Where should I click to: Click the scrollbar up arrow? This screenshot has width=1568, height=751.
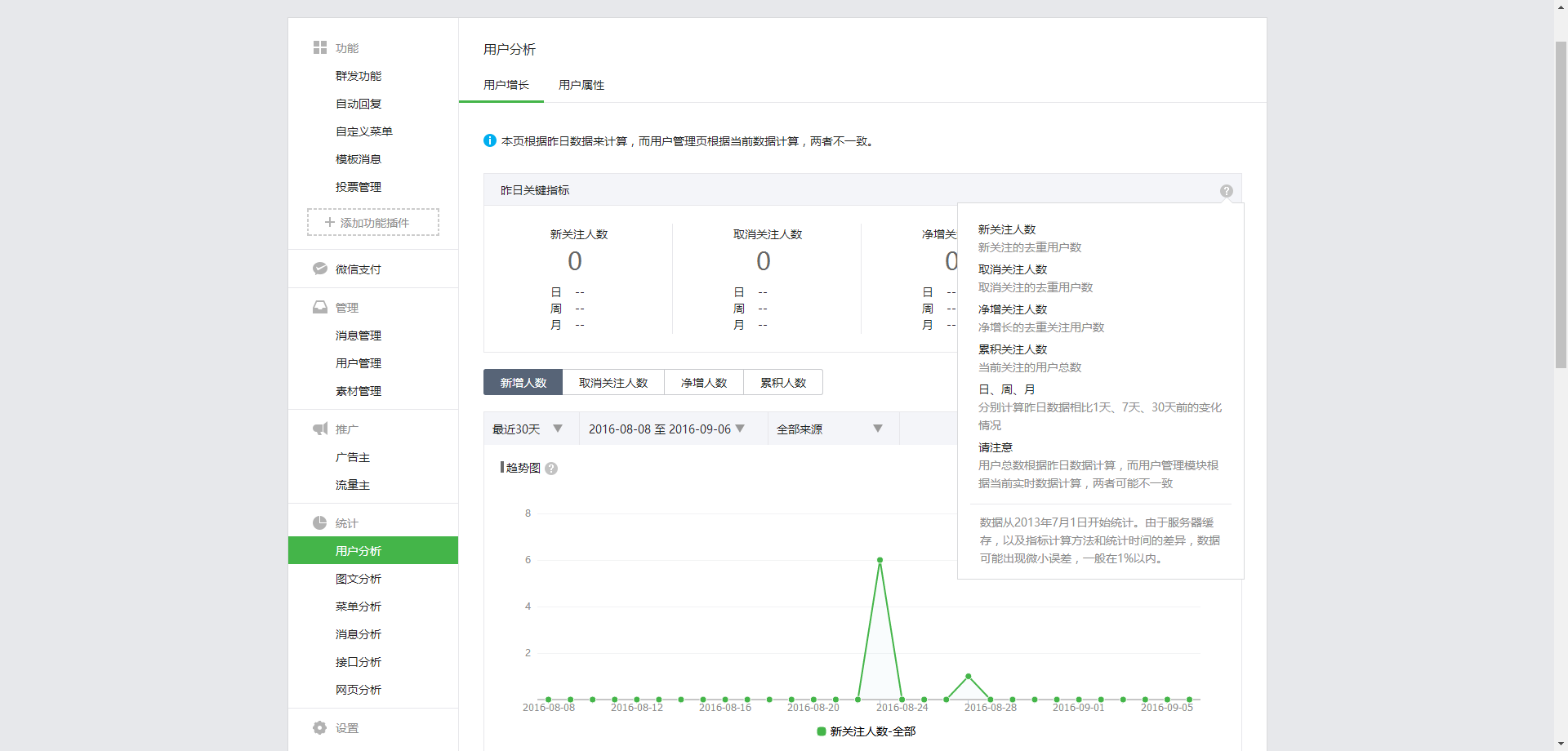pyautogui.click(x=1561, y=7)
